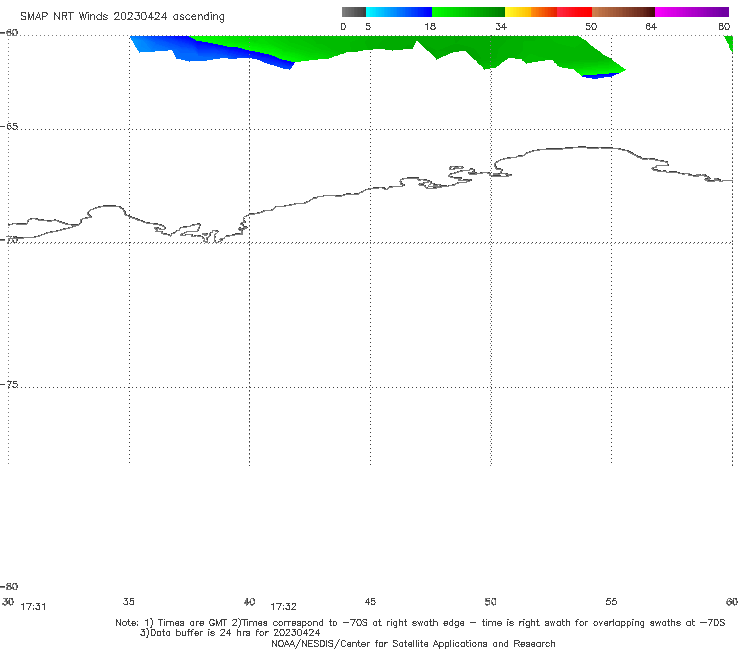740x650 pixels.
Task: Click the '45' longitude axis label
Action: 370,601
